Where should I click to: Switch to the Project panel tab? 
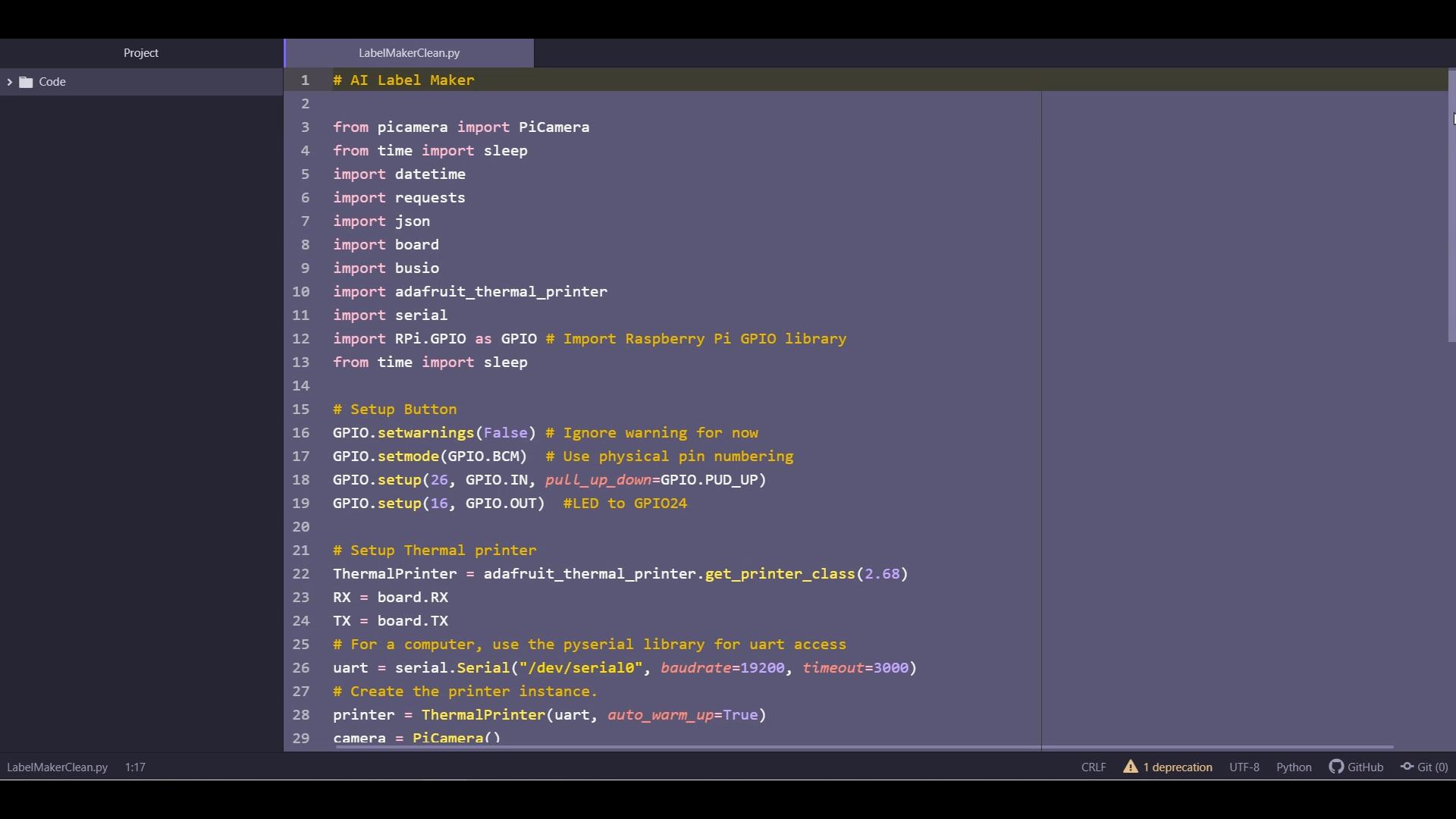[x=141, y=53]
